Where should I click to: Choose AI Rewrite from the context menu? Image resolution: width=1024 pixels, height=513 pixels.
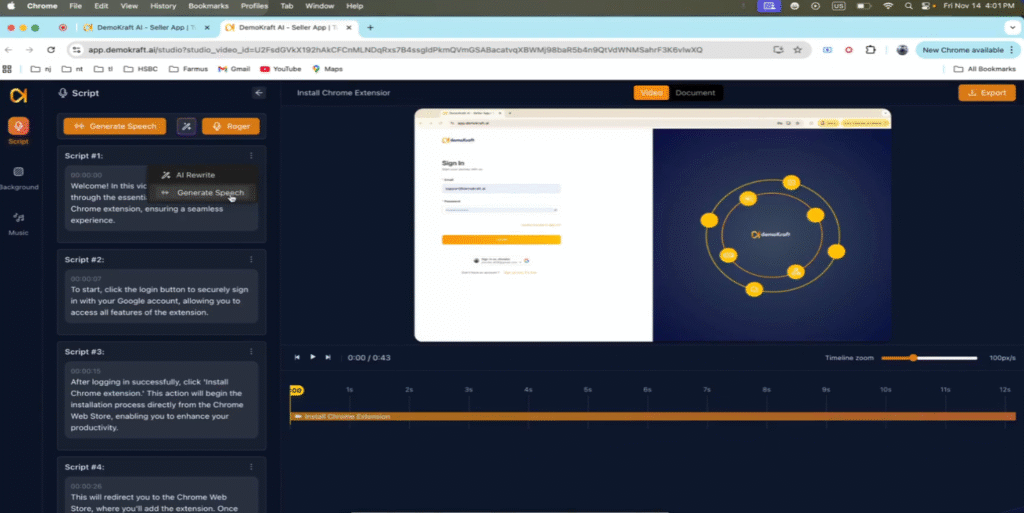[195, 175]
